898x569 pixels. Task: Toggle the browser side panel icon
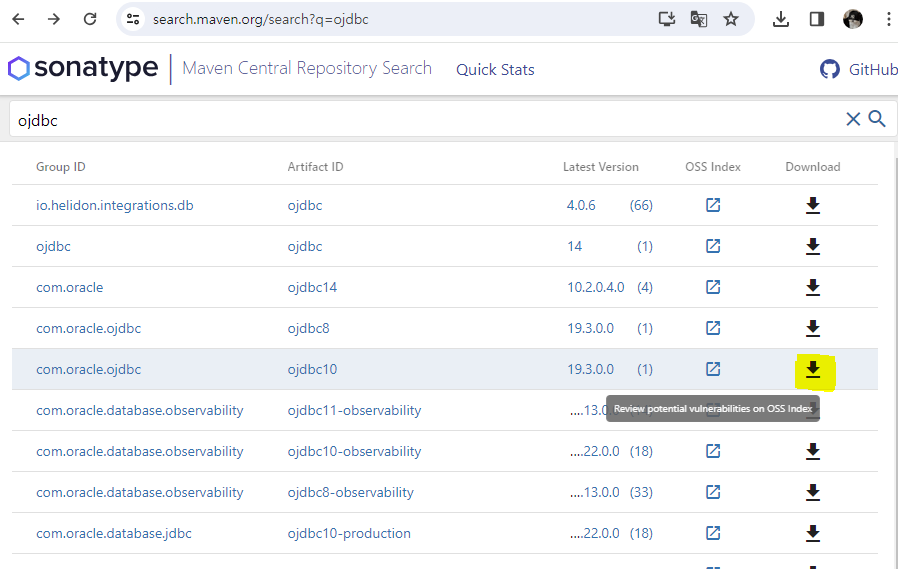817,19
